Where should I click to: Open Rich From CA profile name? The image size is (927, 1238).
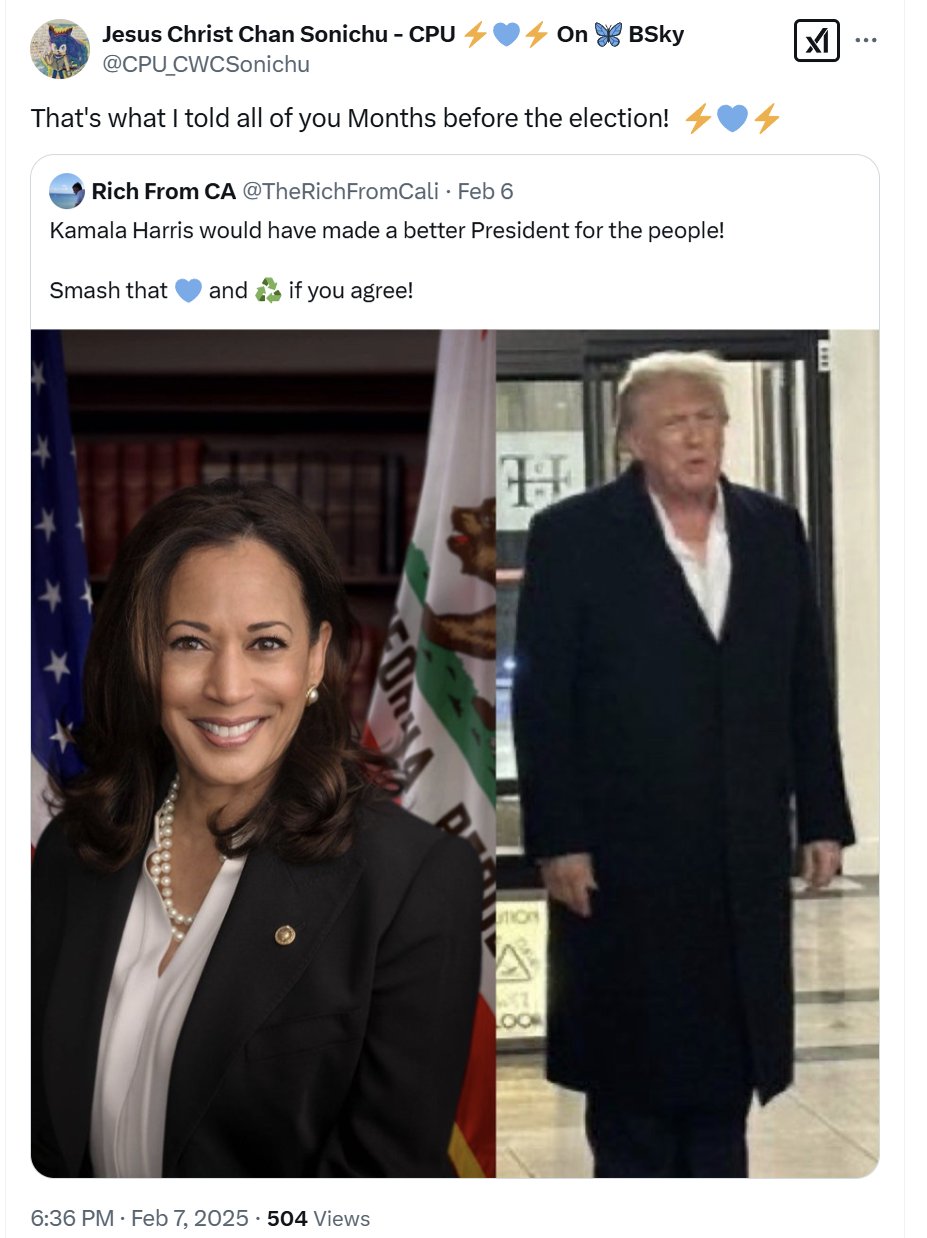coord(164,191)
